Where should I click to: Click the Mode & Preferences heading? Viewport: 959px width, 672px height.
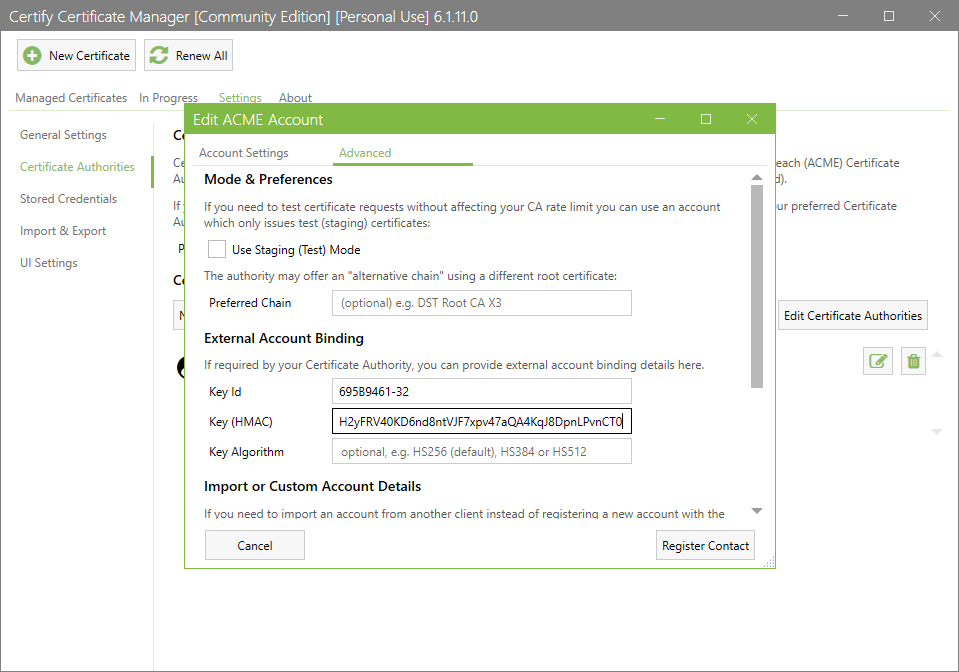[x=268, y=179]
